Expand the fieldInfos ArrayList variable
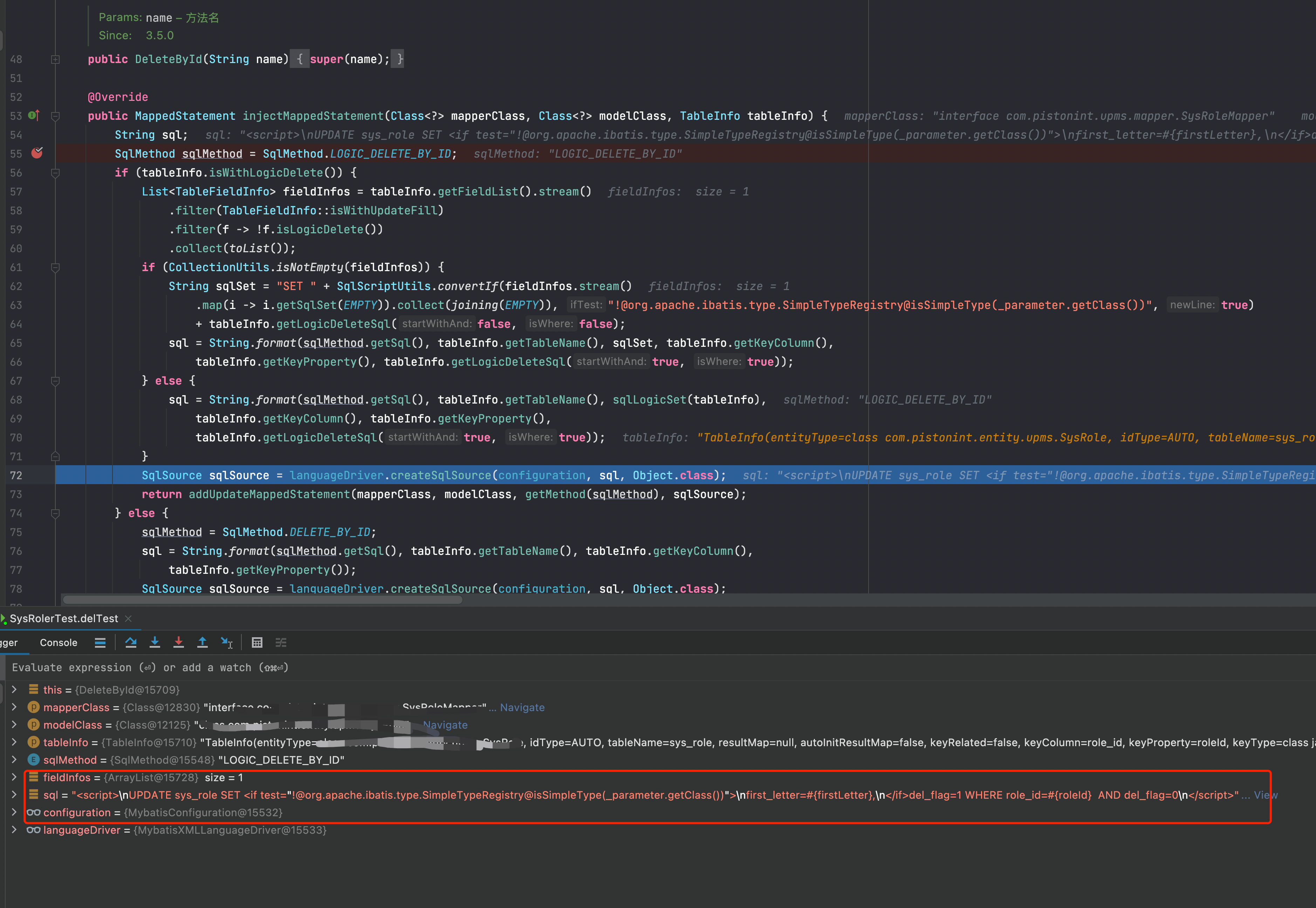The height and width of the screenshot is (908, 1316). [14, 777]
